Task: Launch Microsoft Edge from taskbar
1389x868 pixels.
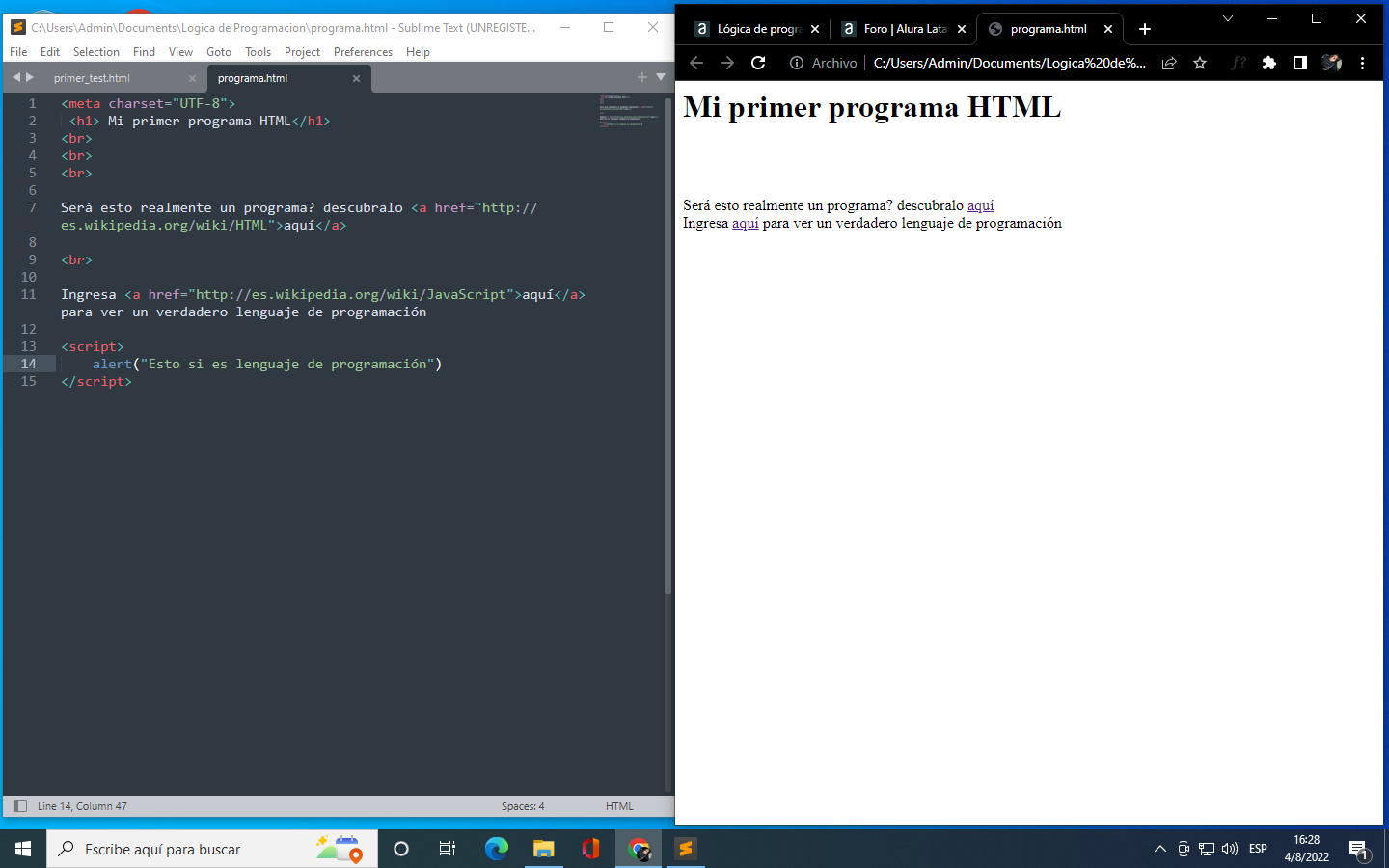Action: pos(496,849)
